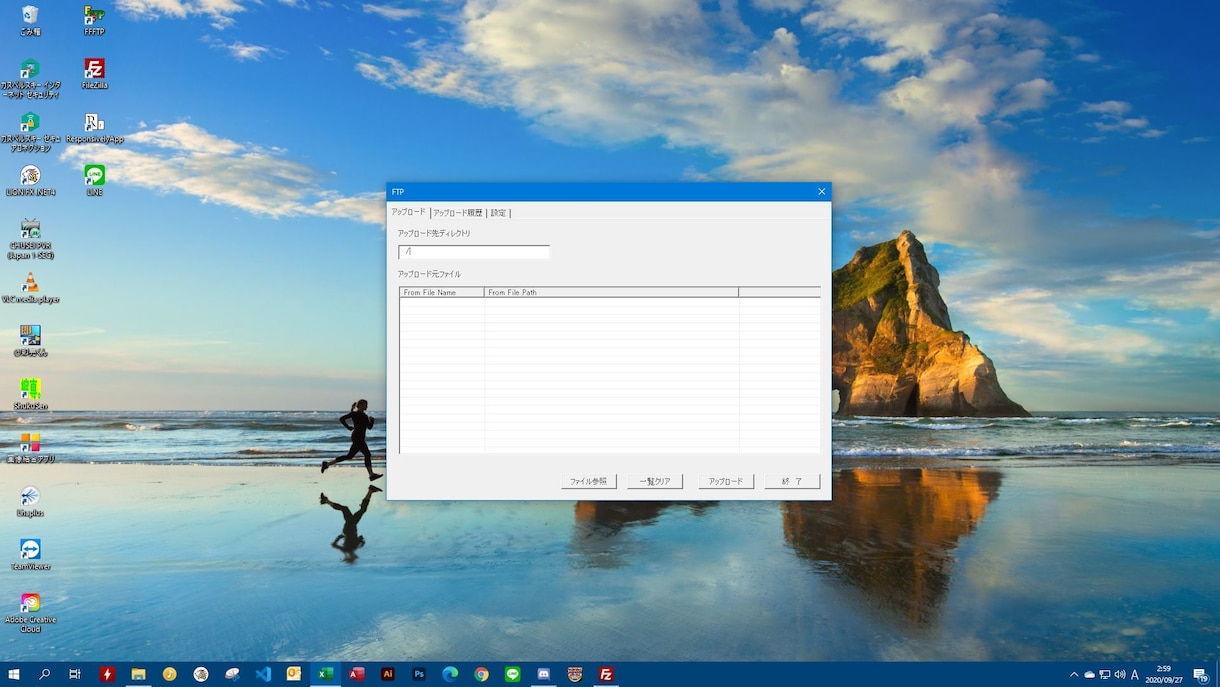Select the アップロード tab in the FTP dialog
Screen dimensions: 1220x687
click(x=408, y=212)
